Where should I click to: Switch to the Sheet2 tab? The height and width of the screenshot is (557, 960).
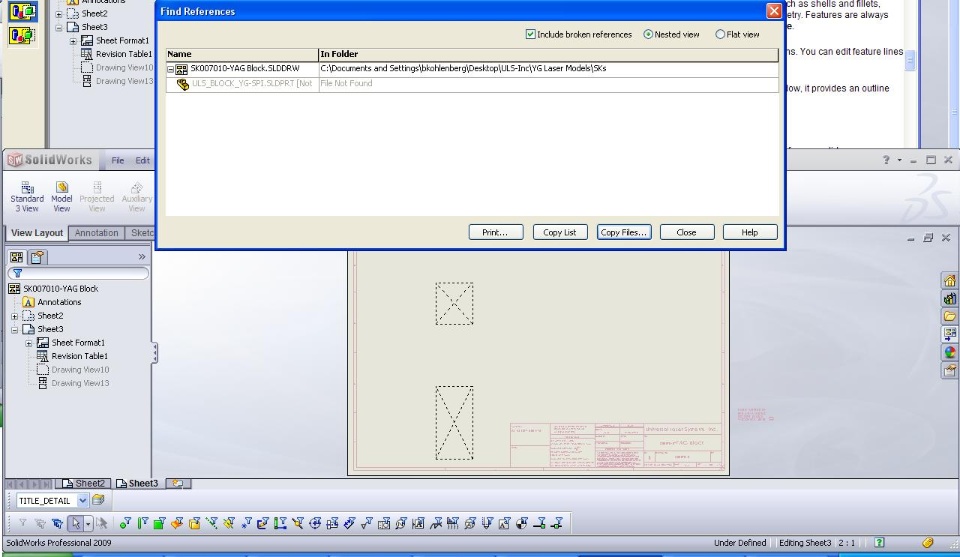click(84, 484)
